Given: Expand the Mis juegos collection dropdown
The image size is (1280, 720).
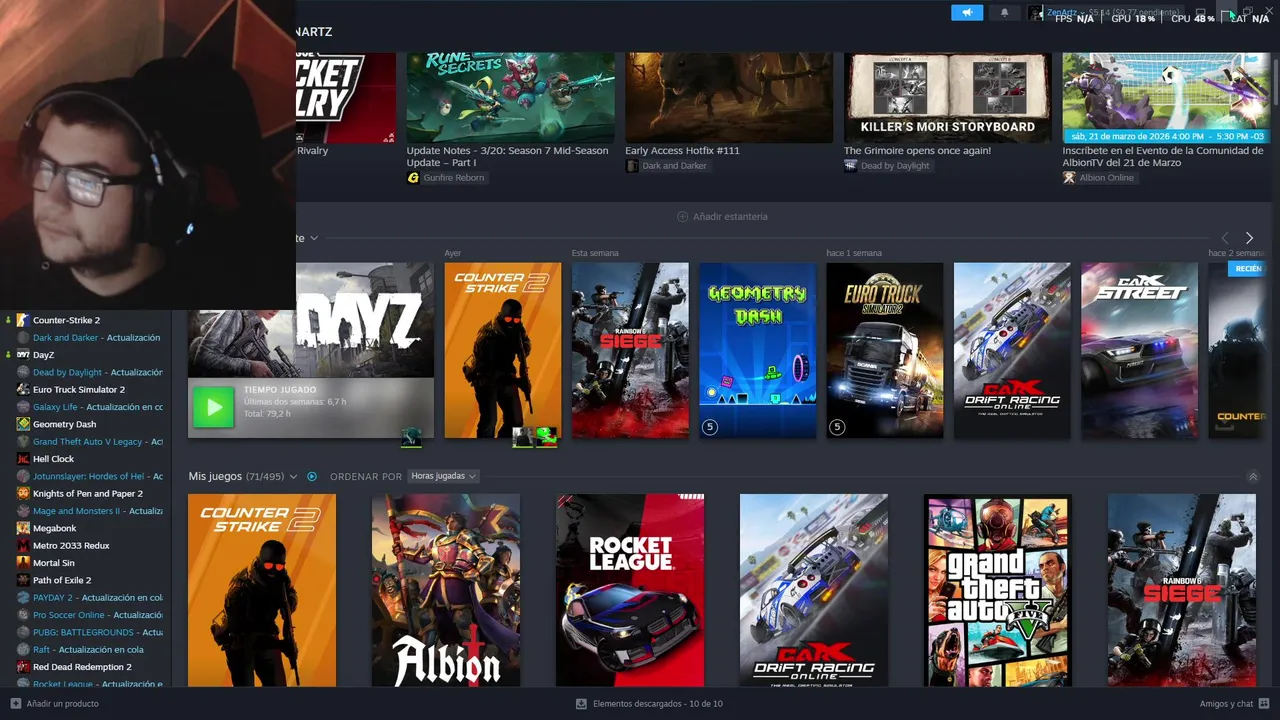Looking at the screenshot, I should point(293,477).
